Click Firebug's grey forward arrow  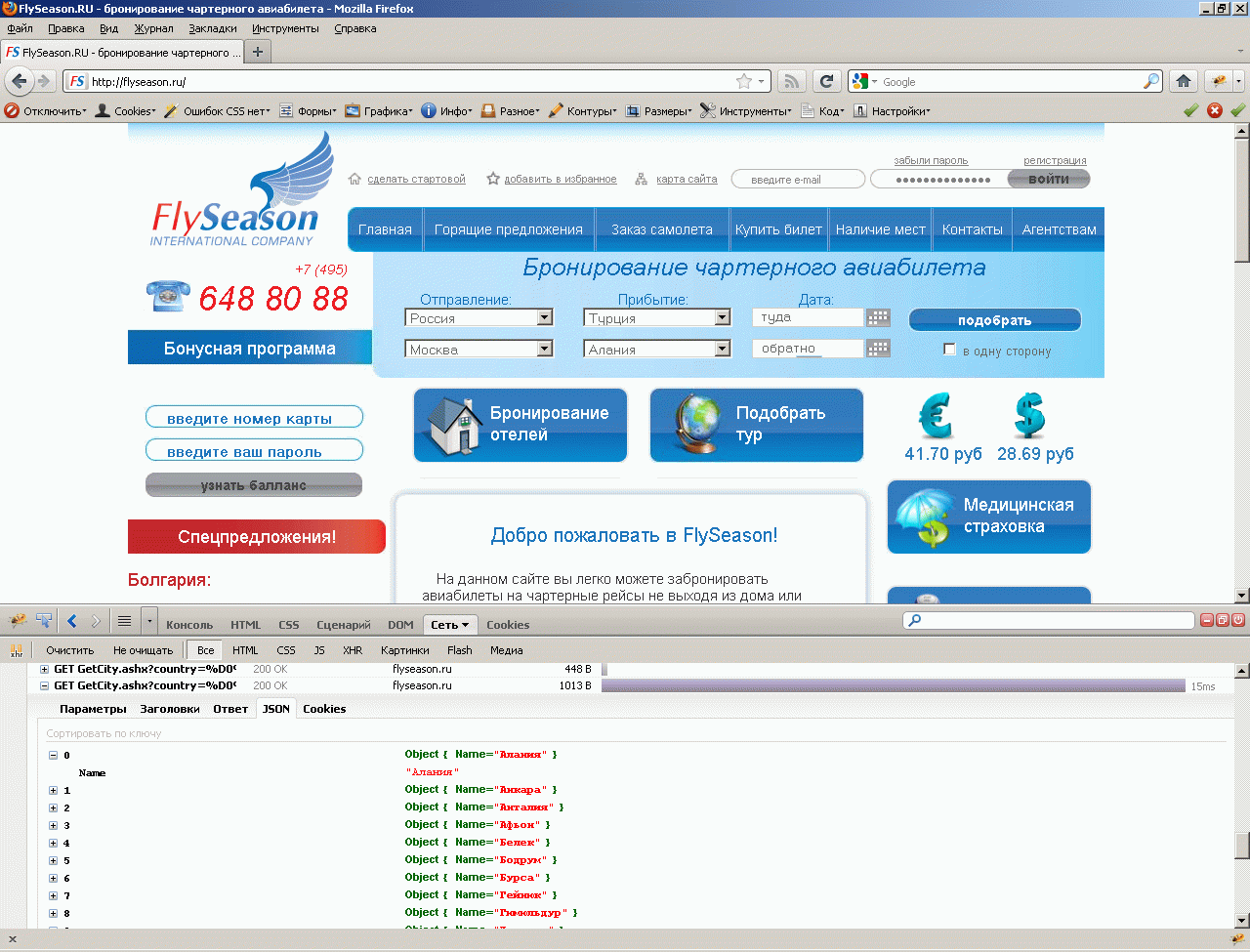[96, 621]
